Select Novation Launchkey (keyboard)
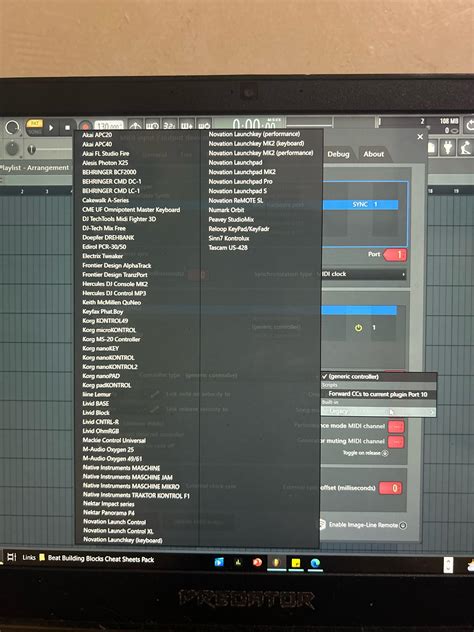474x632 pixels. [x=123, y=540]
